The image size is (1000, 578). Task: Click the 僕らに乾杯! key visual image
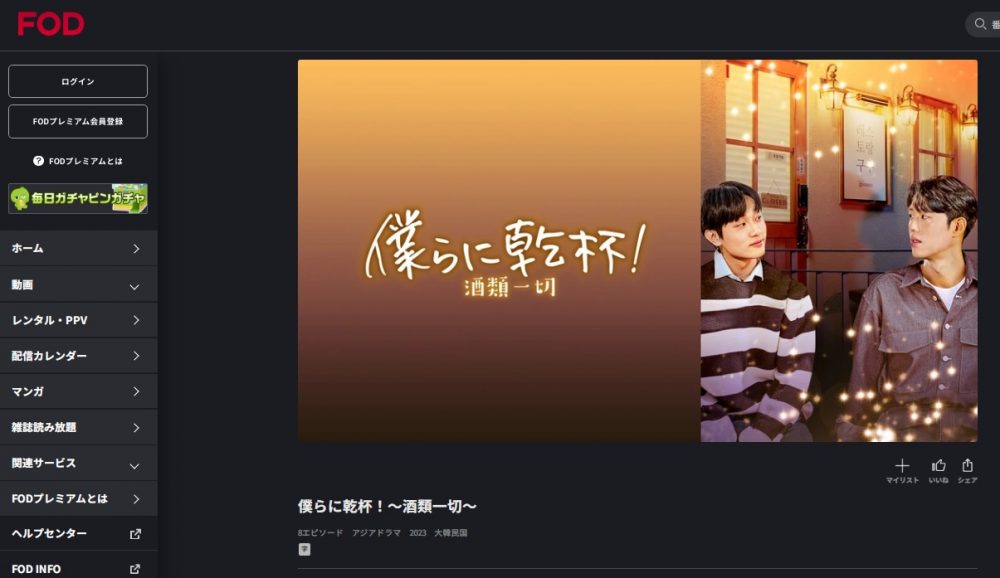point(637,251)
